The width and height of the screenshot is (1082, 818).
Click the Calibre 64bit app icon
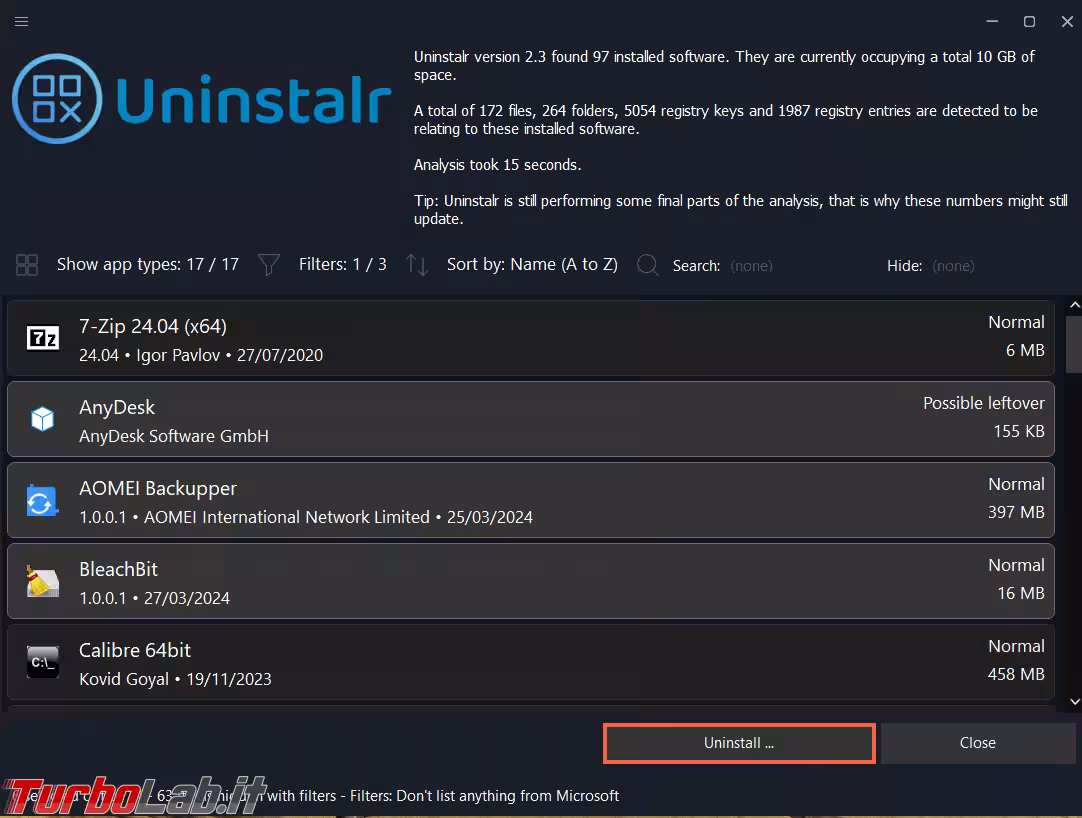pyautogui.click(x=43, y=662)
